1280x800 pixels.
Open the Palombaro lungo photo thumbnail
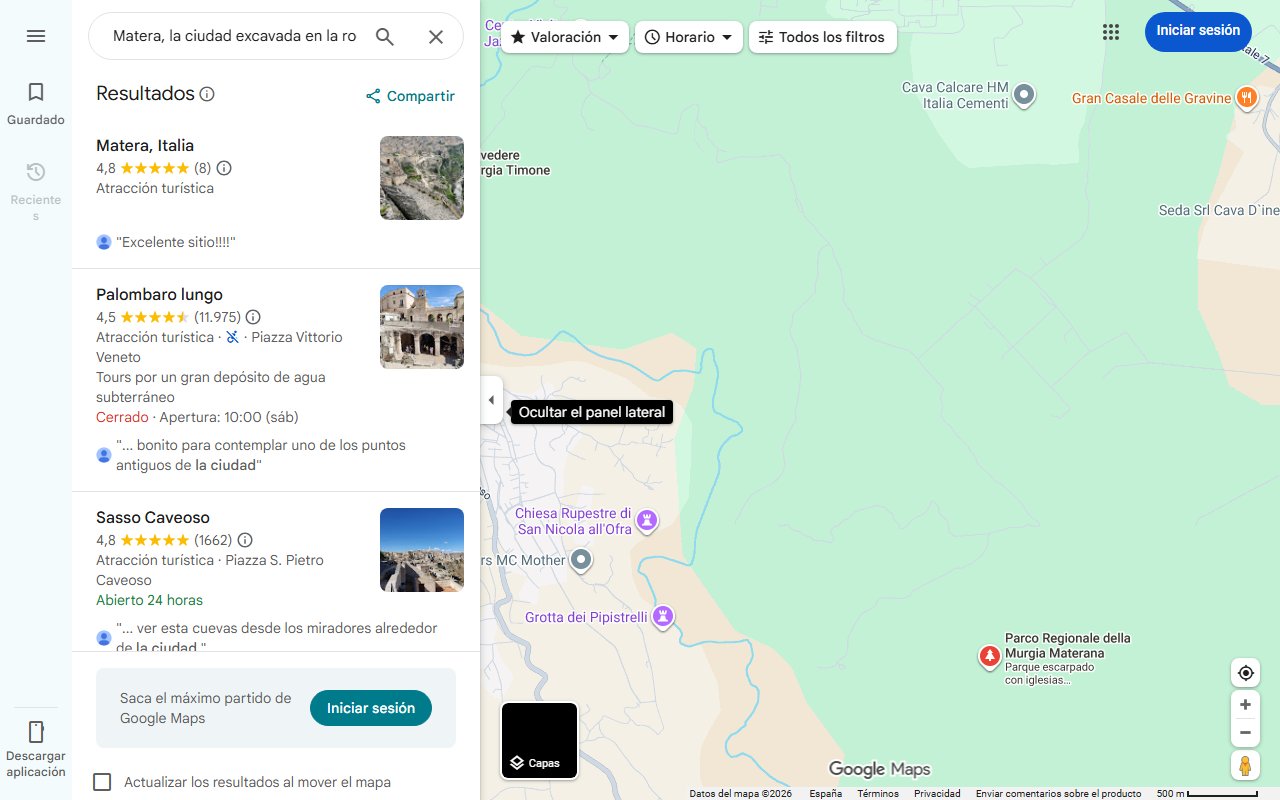(421, 327)
